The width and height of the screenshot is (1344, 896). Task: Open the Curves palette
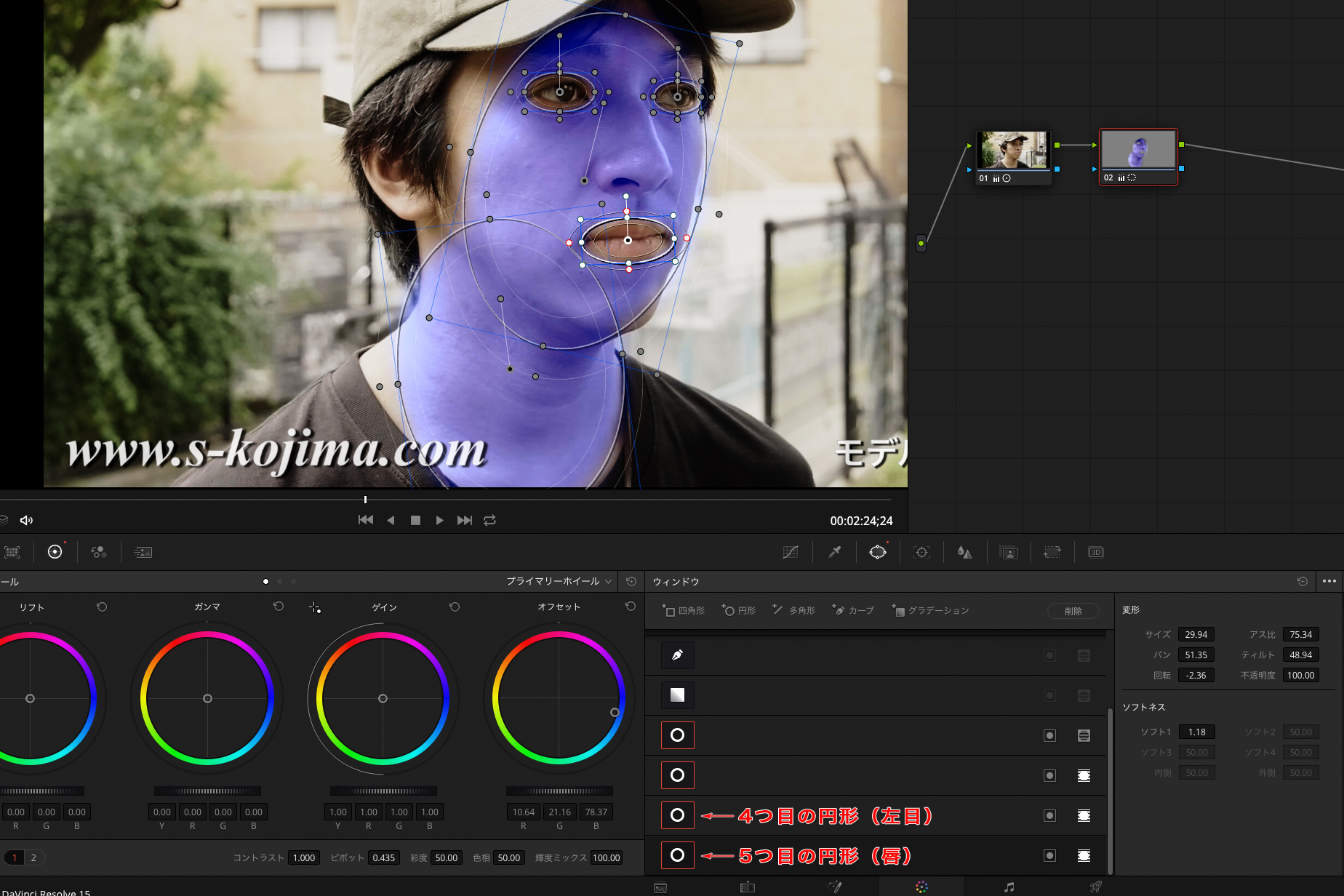[791, 553]
